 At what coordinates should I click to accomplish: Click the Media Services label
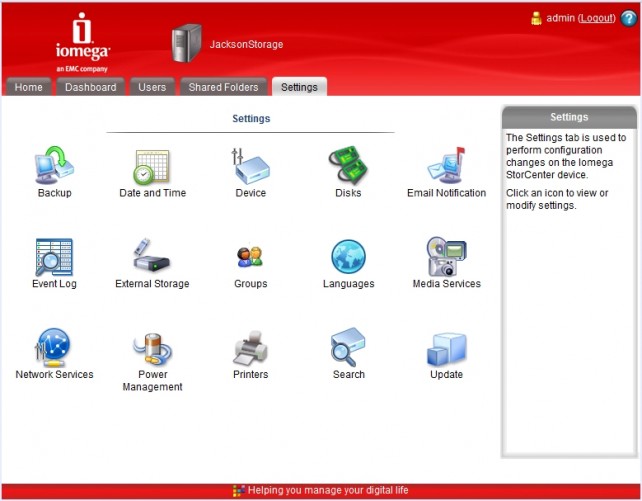[x=446, y=284]
